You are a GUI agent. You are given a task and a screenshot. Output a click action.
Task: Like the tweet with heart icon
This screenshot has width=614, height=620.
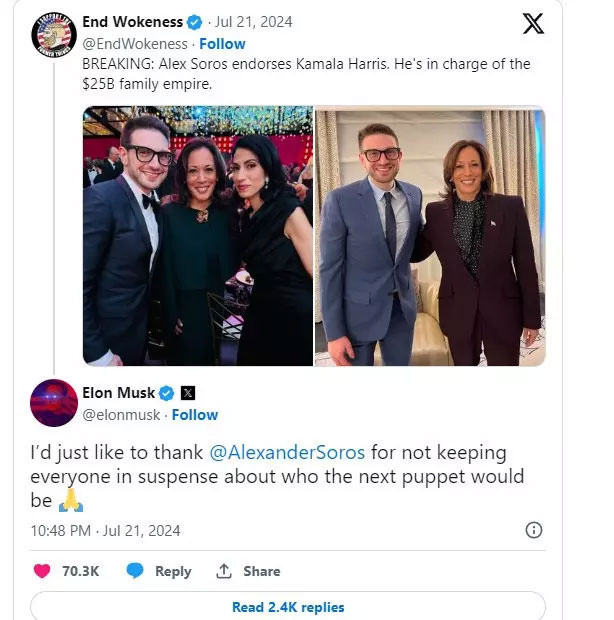point(42,571)
